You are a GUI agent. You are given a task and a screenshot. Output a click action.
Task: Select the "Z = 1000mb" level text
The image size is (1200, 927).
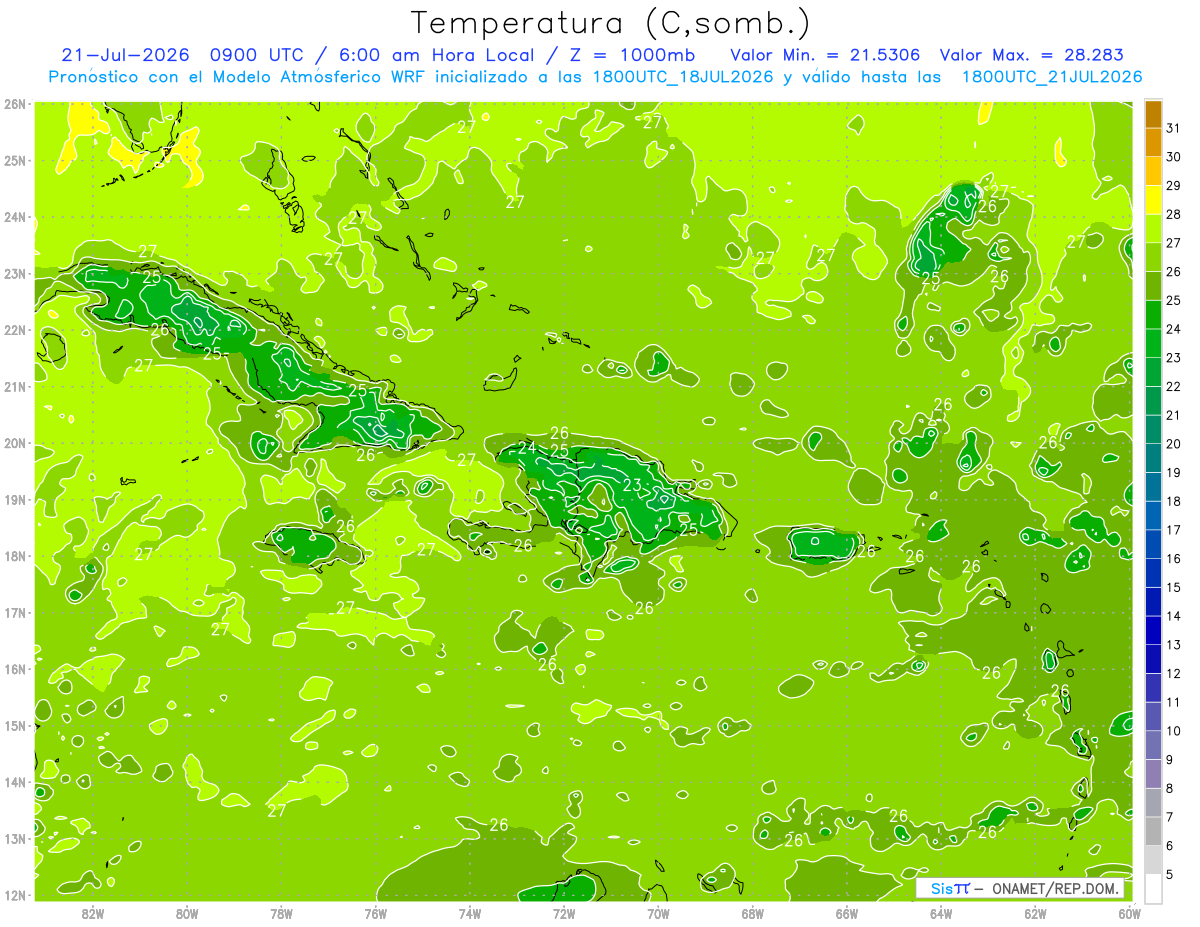point(633,55)
